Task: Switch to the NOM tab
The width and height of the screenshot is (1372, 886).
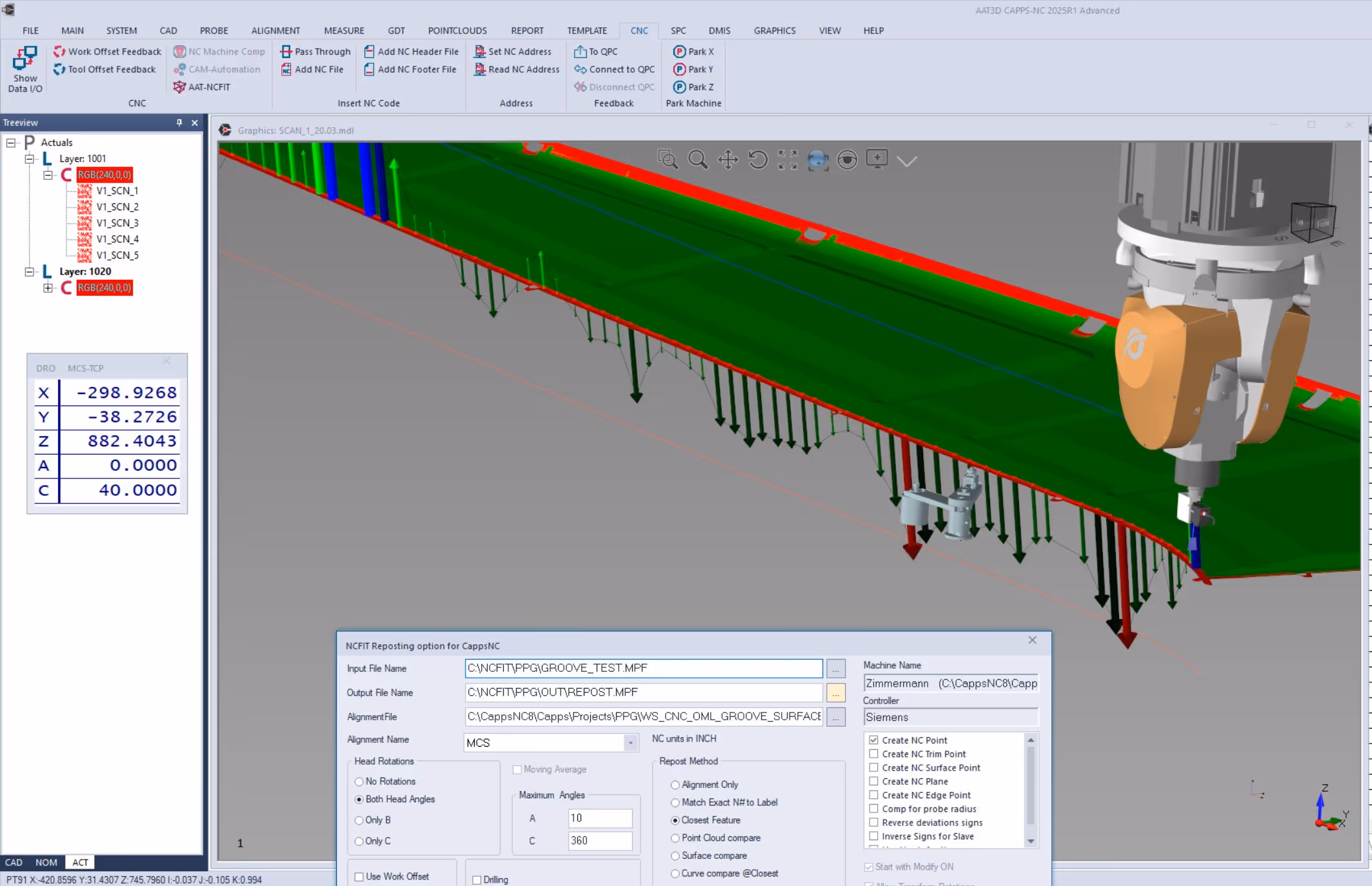Action: 46,862
